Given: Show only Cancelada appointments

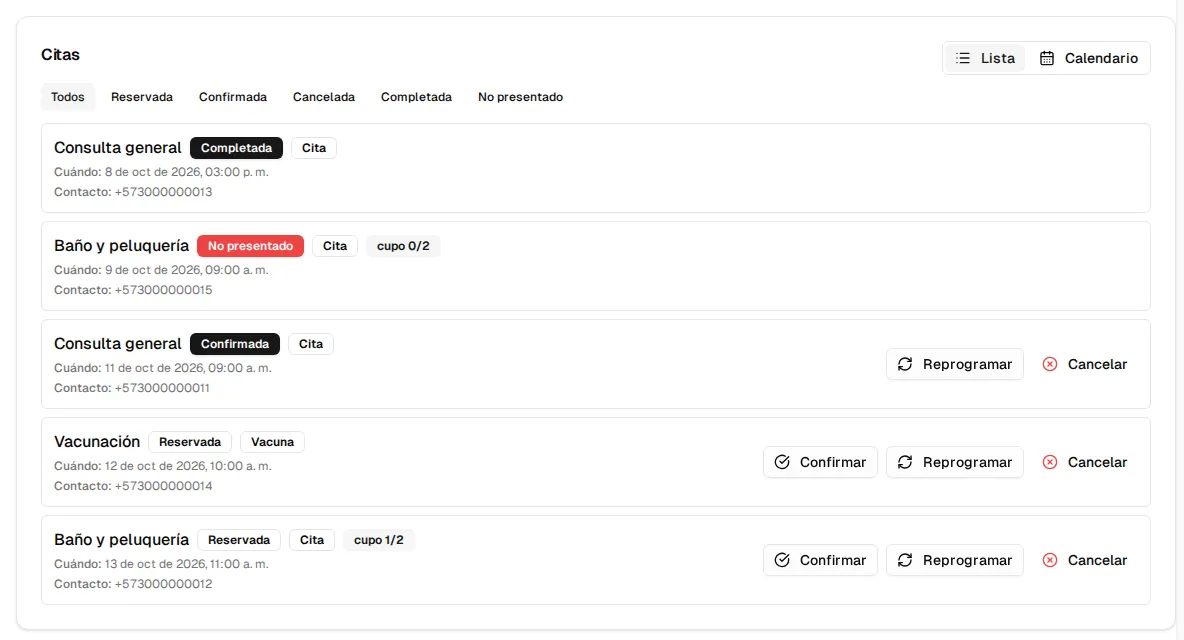Looking at the screenshot, I should click(x=324, y=97).
